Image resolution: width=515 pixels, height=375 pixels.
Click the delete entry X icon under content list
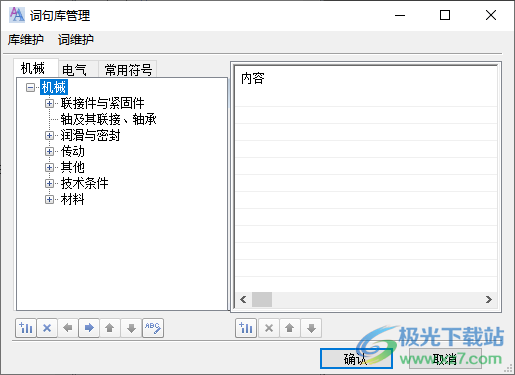[269, 328]
